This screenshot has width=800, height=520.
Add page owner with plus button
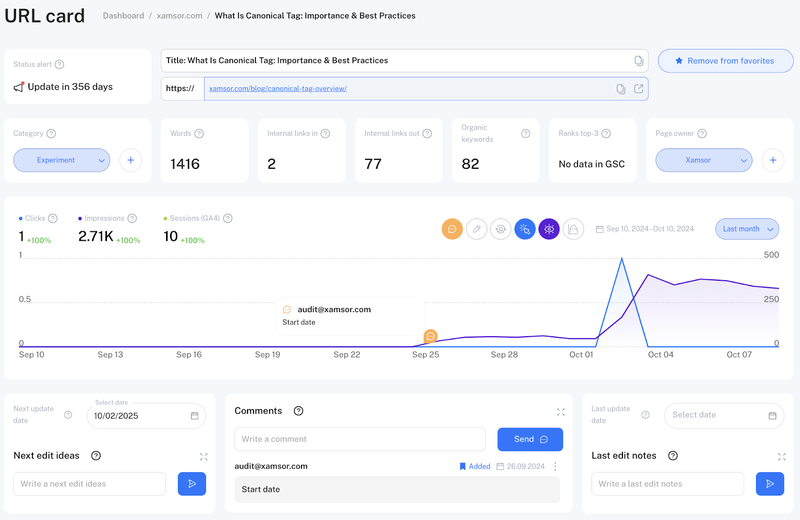(773, 160)
